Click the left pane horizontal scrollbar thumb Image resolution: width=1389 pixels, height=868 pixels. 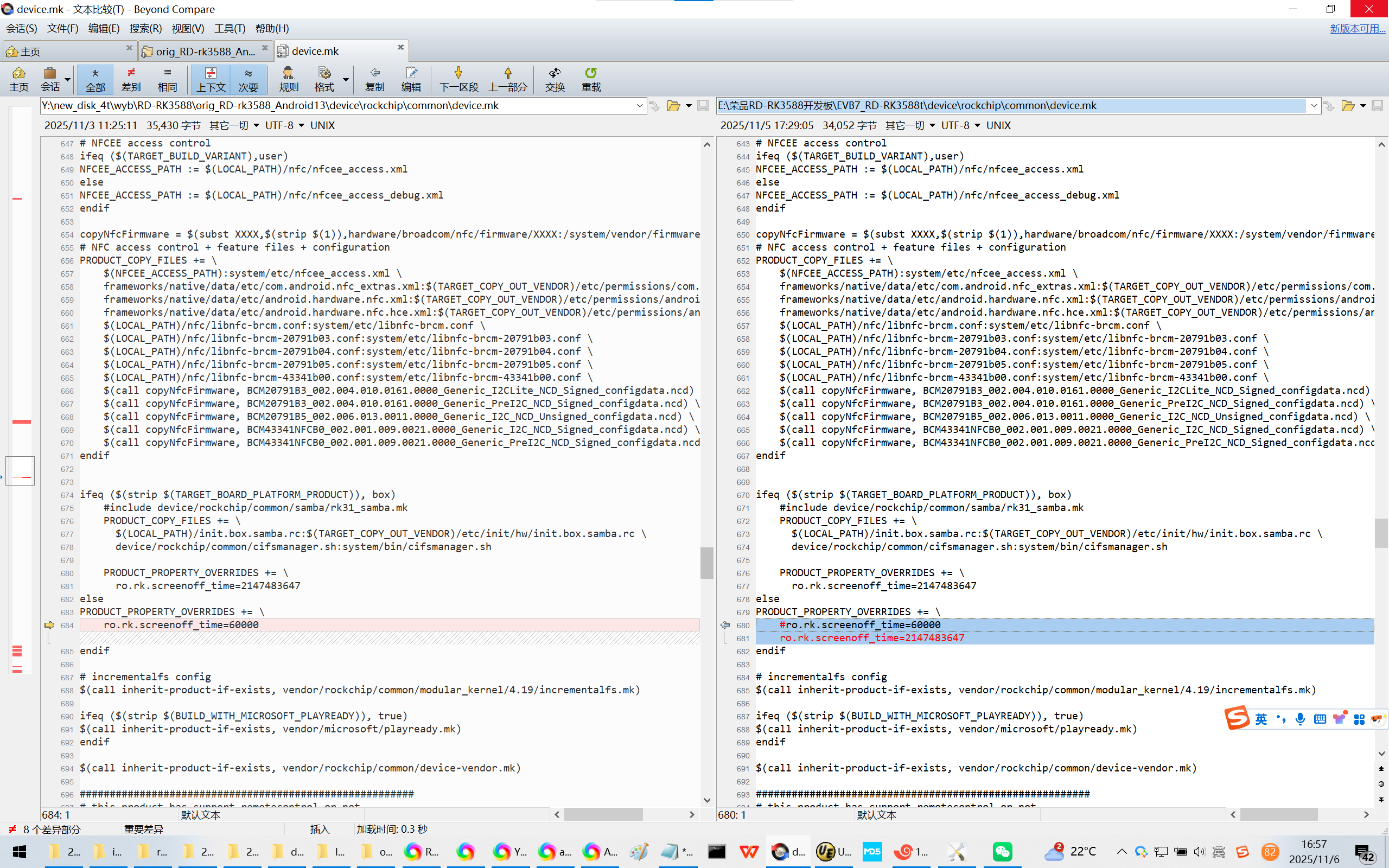[x=603, y=814]
